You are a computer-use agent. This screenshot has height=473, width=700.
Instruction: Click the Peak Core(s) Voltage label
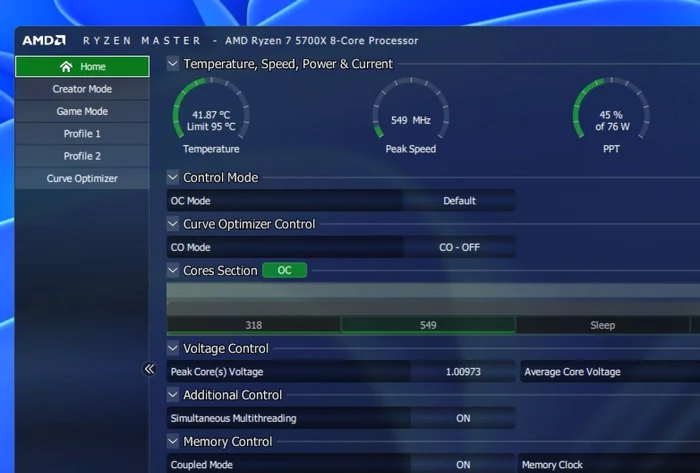[217, 372]
